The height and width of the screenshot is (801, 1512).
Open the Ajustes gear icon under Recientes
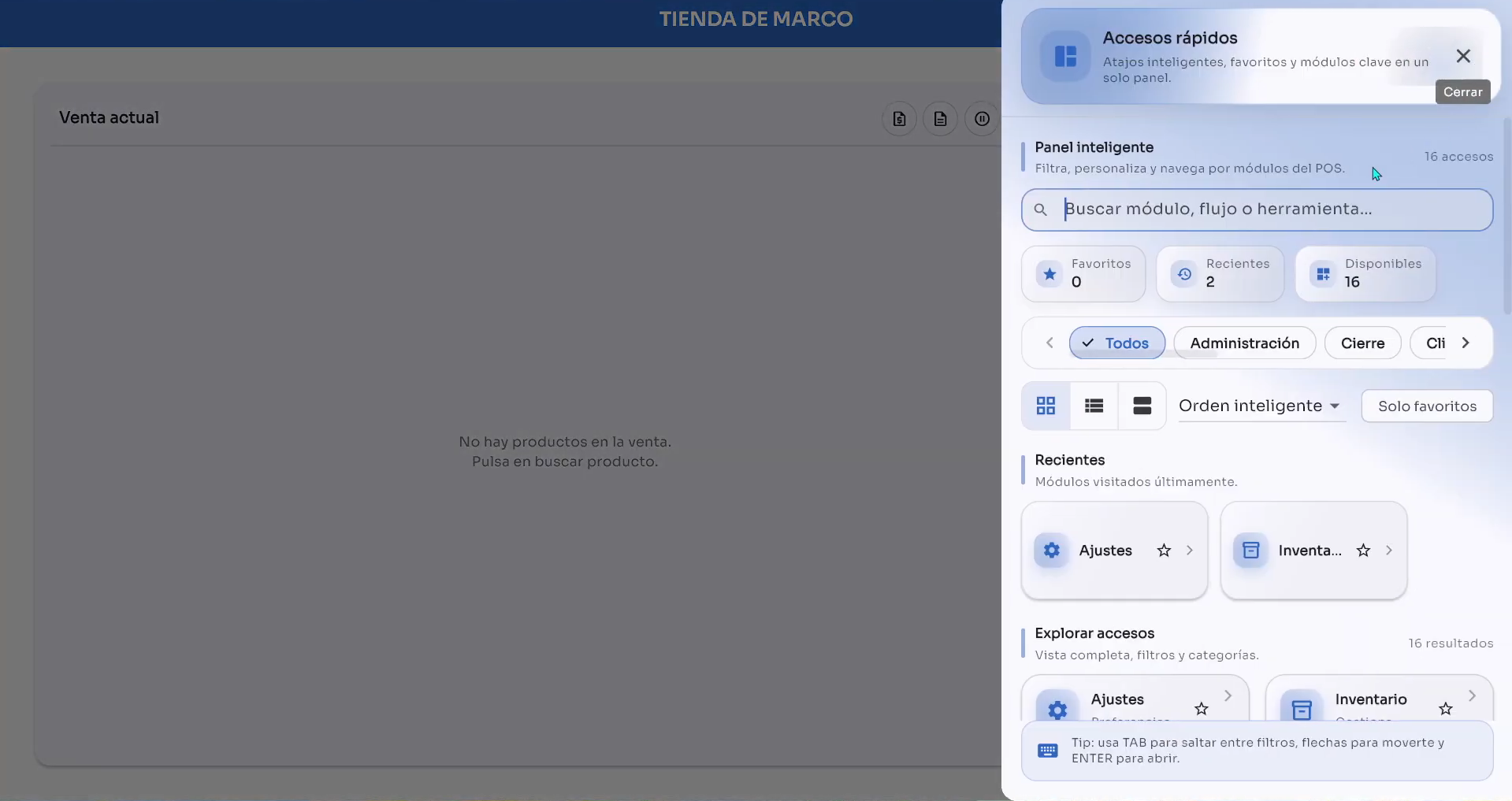1051,550
